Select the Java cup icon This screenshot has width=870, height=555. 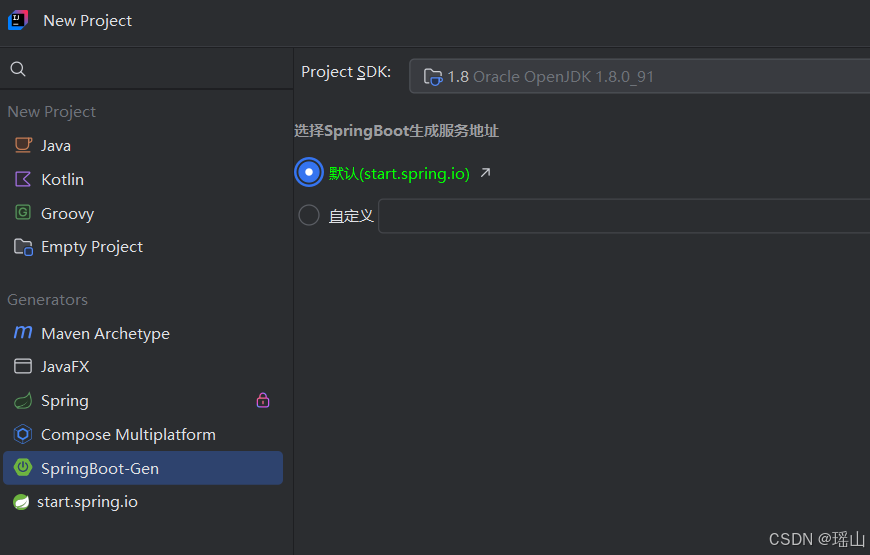coord(23,145)
